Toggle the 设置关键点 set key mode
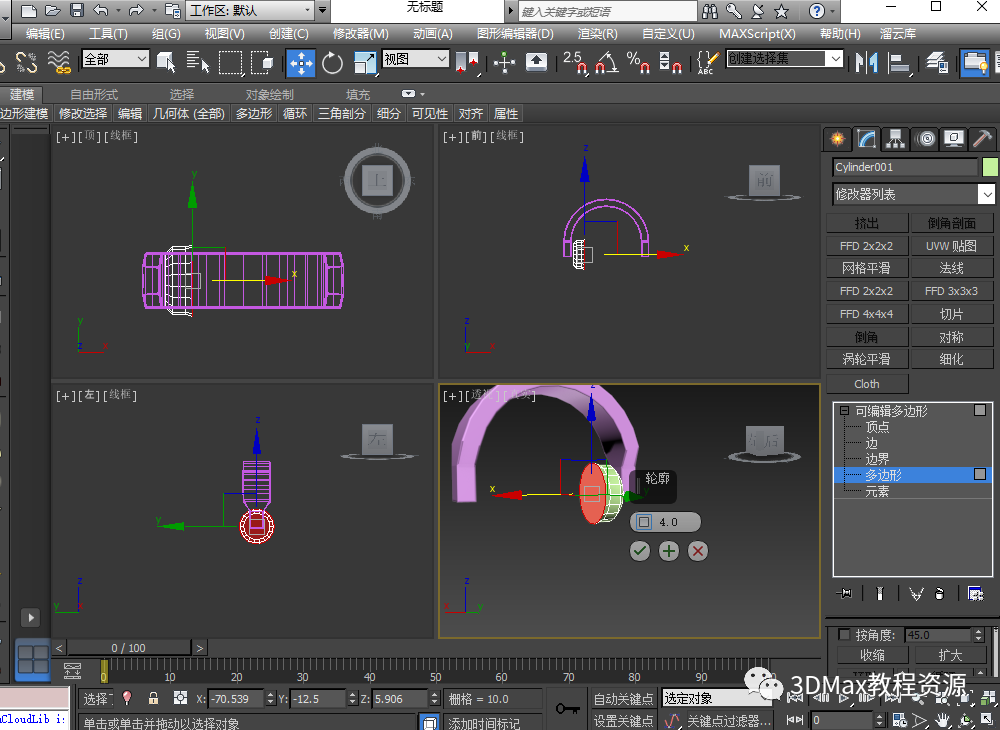This screenshot has width=1000, height=730. tap(623, 720)
